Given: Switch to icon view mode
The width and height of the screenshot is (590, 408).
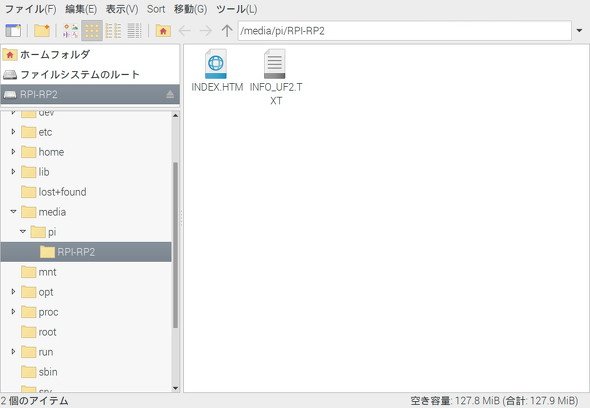Looking at the screenshot, I should [x=92, y=30].
